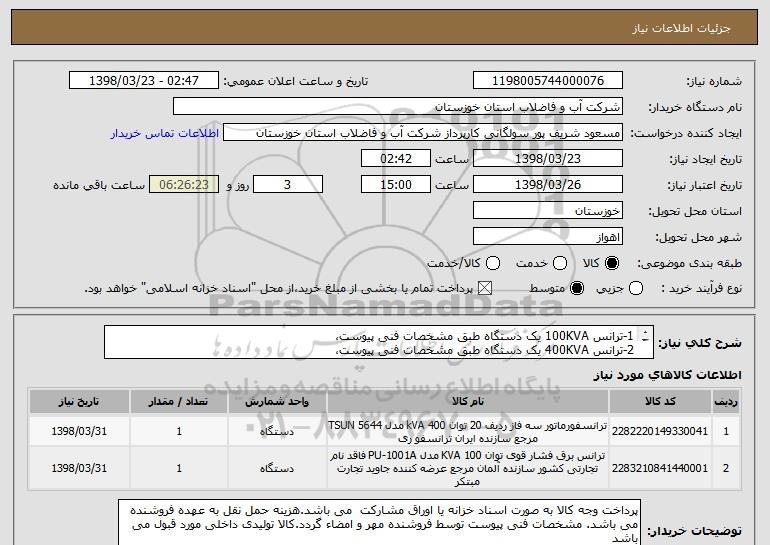Click product code 2283210841440001
The image size is (770, 545).
[660, 468]
